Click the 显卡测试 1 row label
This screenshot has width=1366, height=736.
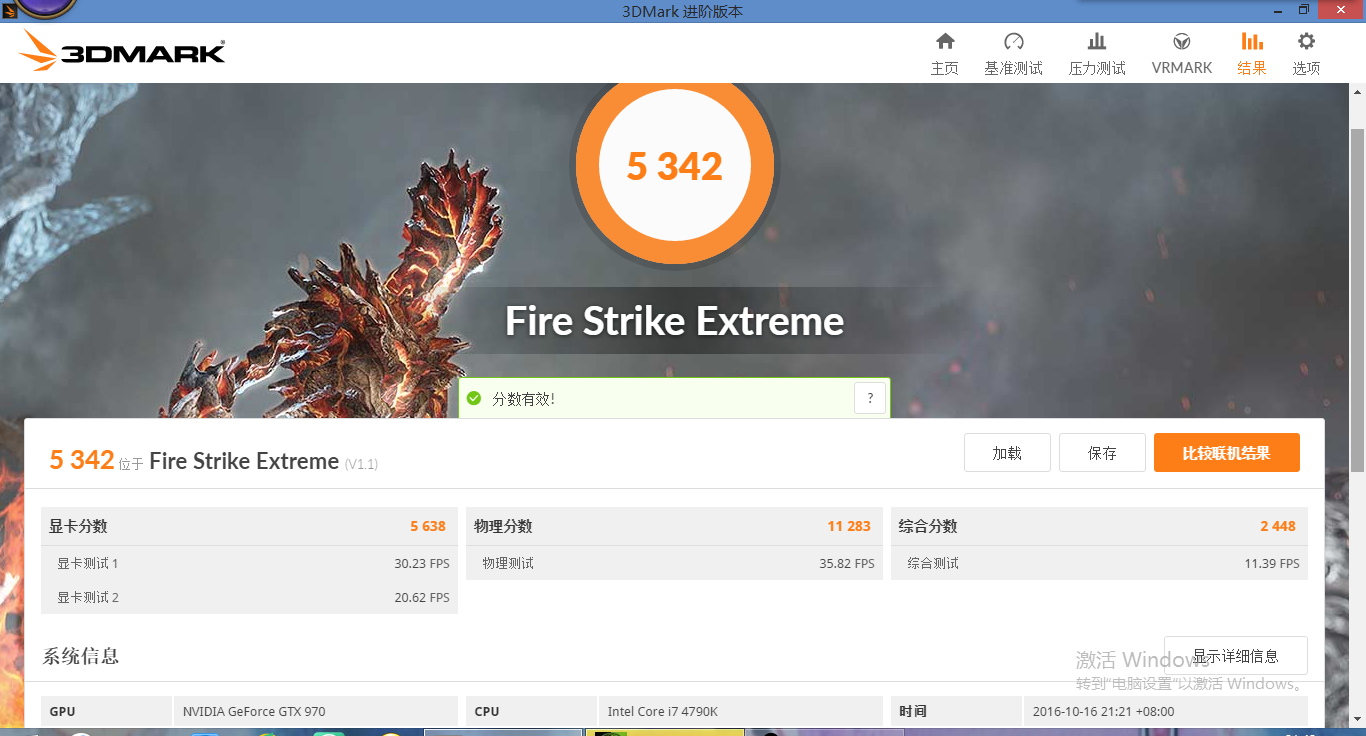click(x=88, y=563)
